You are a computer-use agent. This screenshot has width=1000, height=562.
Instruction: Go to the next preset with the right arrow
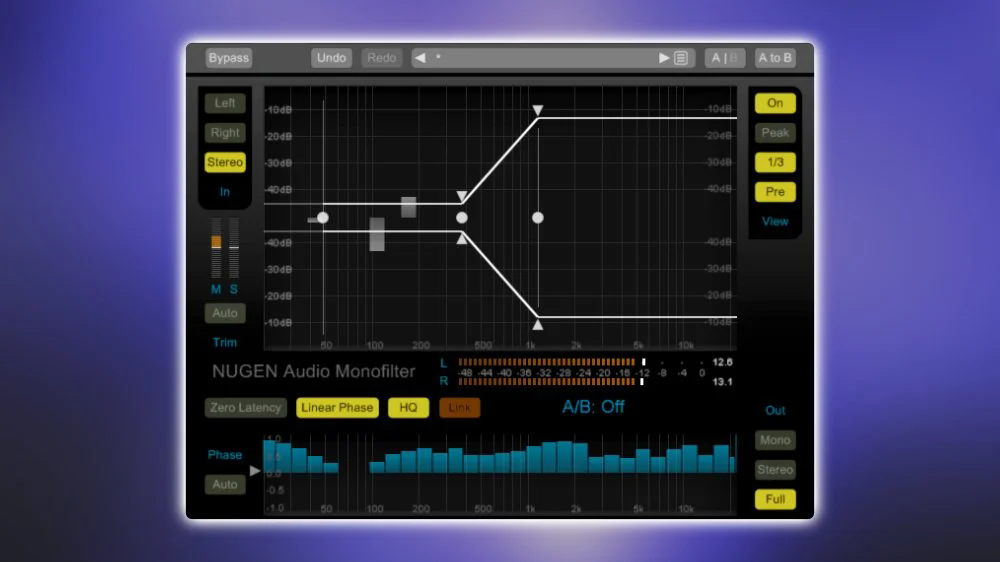pyautogui.click(x=664, y=58)
